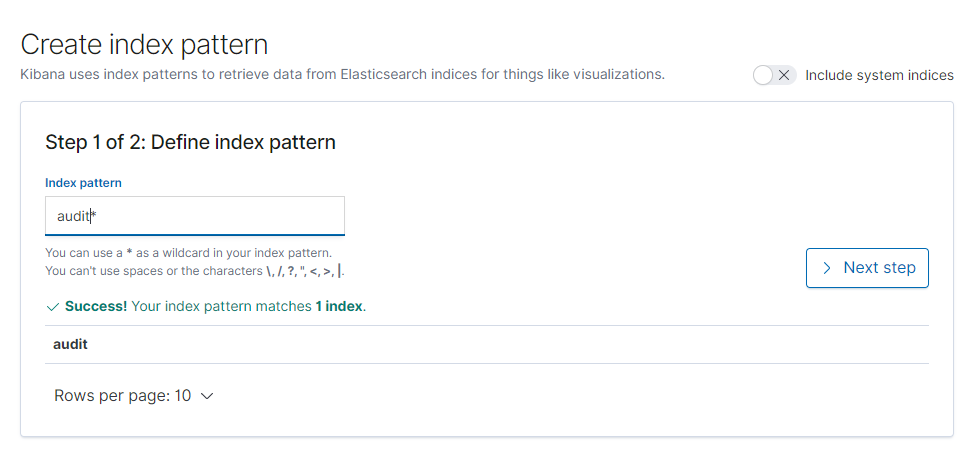Click the round knob of the system indices switch
Screen dimensions: 959x453
763,75
